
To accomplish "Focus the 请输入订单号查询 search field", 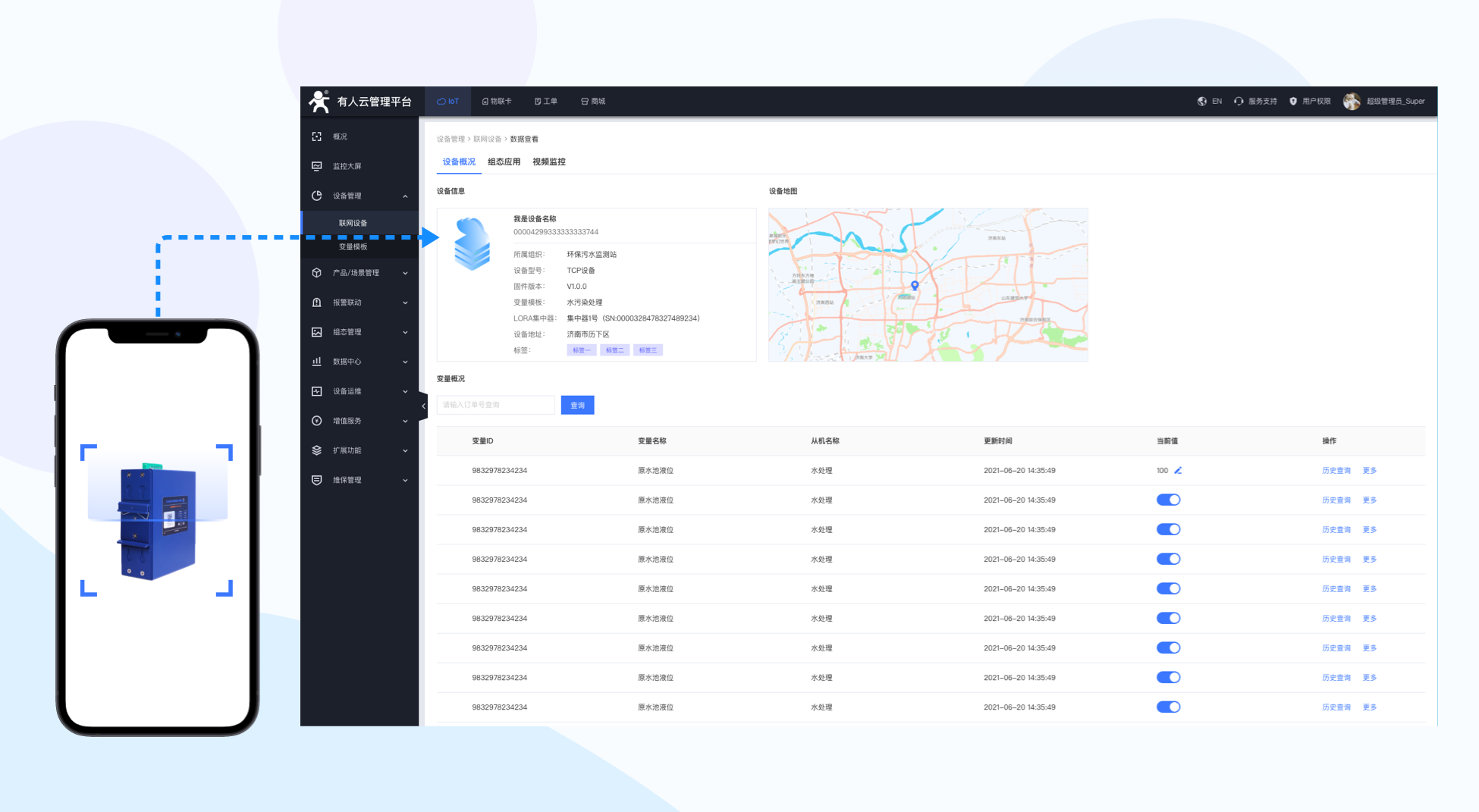I will pos(495,405).
